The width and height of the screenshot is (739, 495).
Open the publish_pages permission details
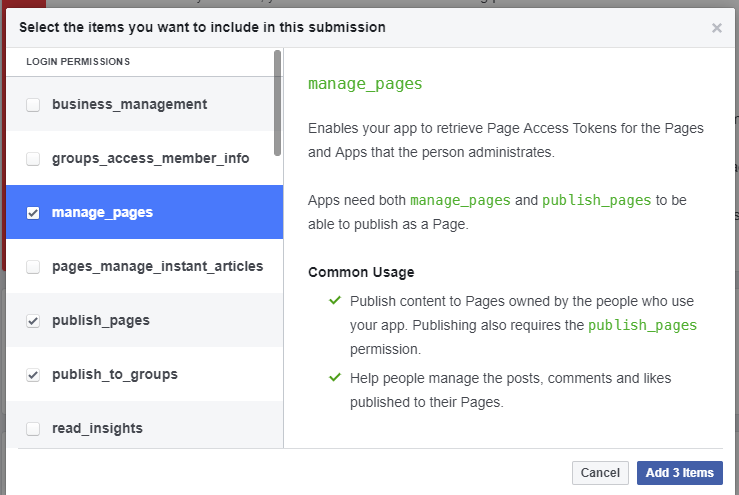(144, 321)
